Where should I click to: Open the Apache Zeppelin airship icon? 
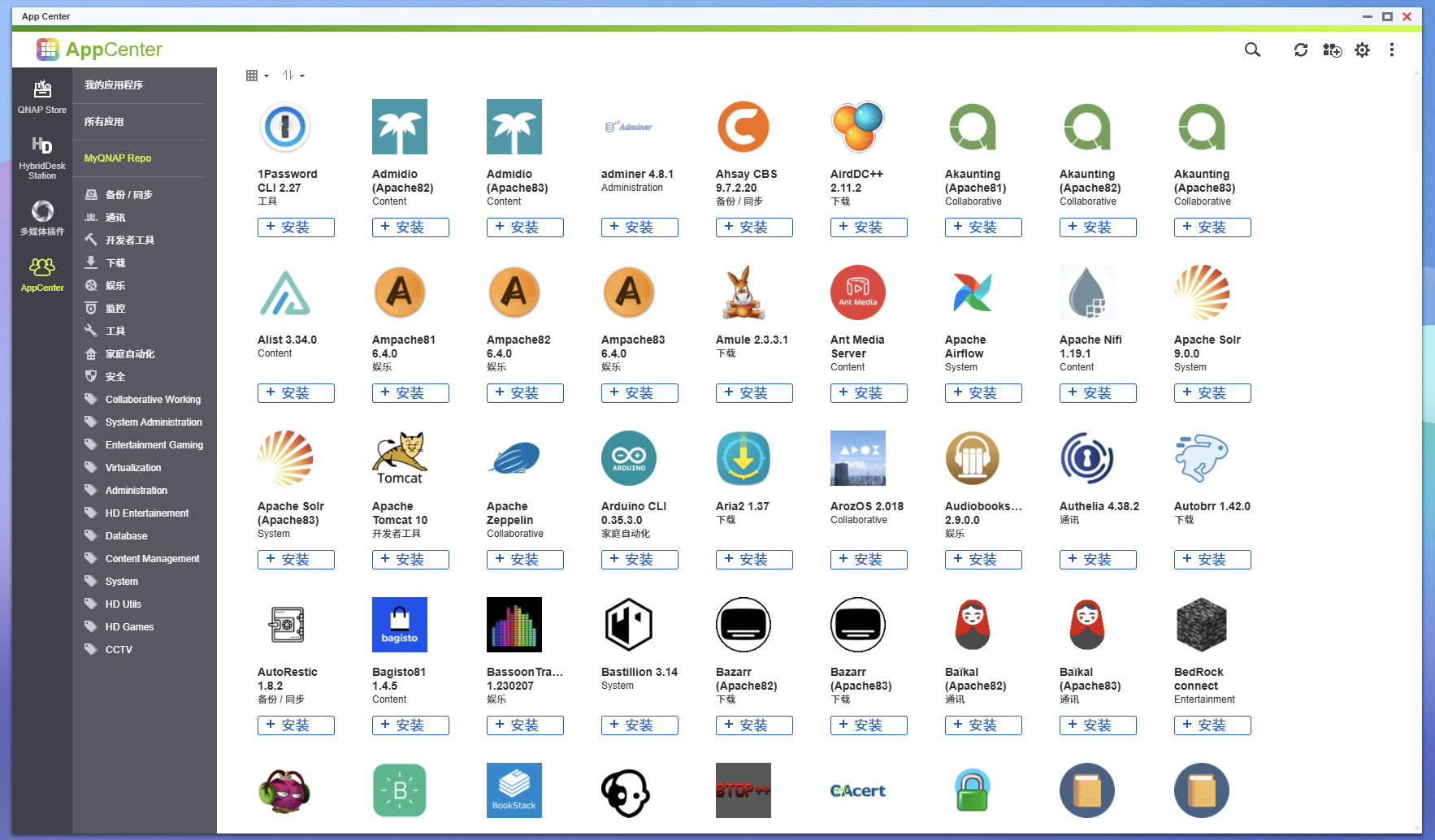click(514, 459)
